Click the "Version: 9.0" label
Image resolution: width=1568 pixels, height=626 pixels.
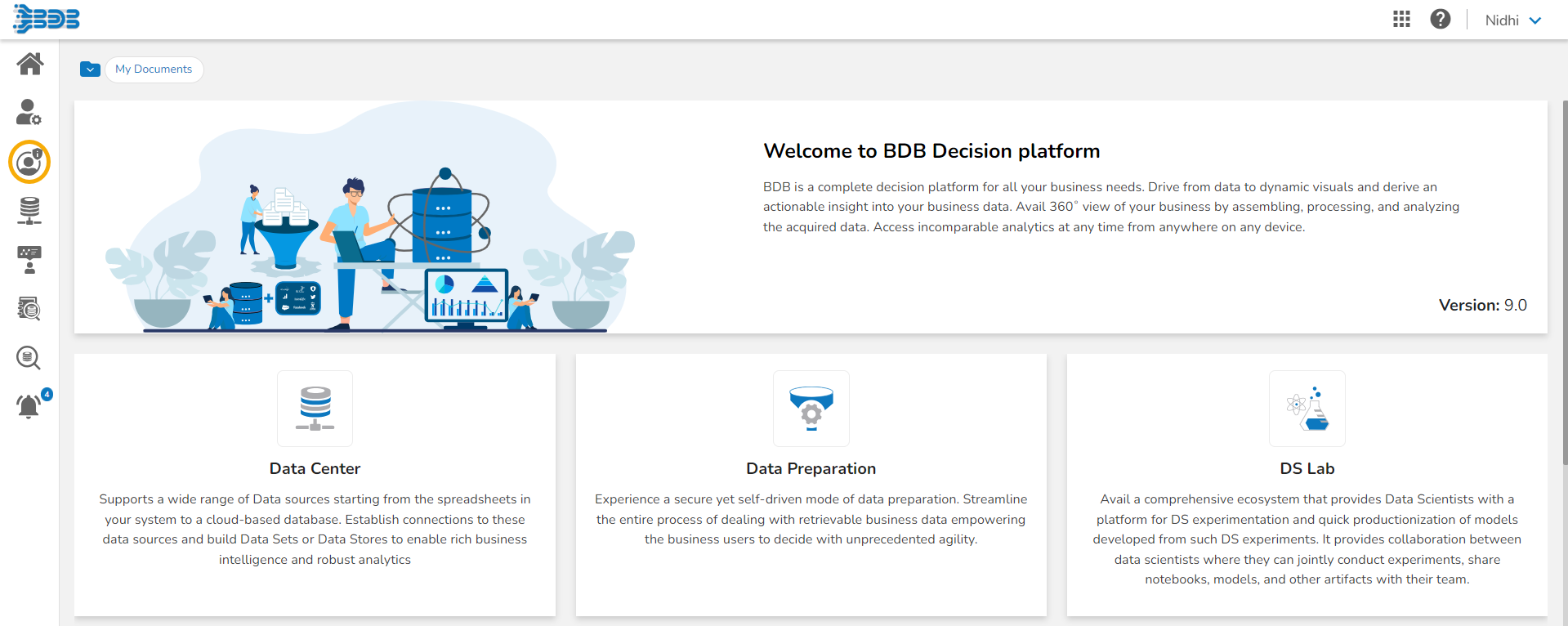pyautogui.click(x=1483, y=306)
